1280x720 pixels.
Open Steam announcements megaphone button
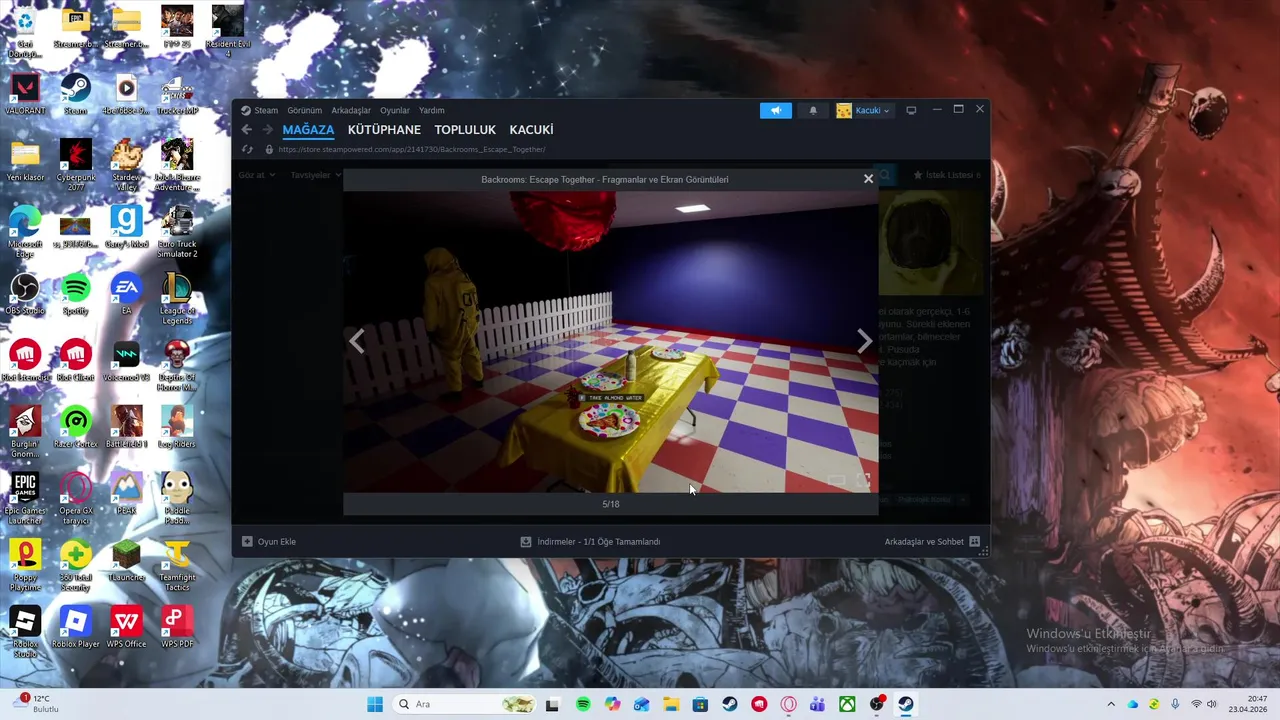click(x=775, y=111)
